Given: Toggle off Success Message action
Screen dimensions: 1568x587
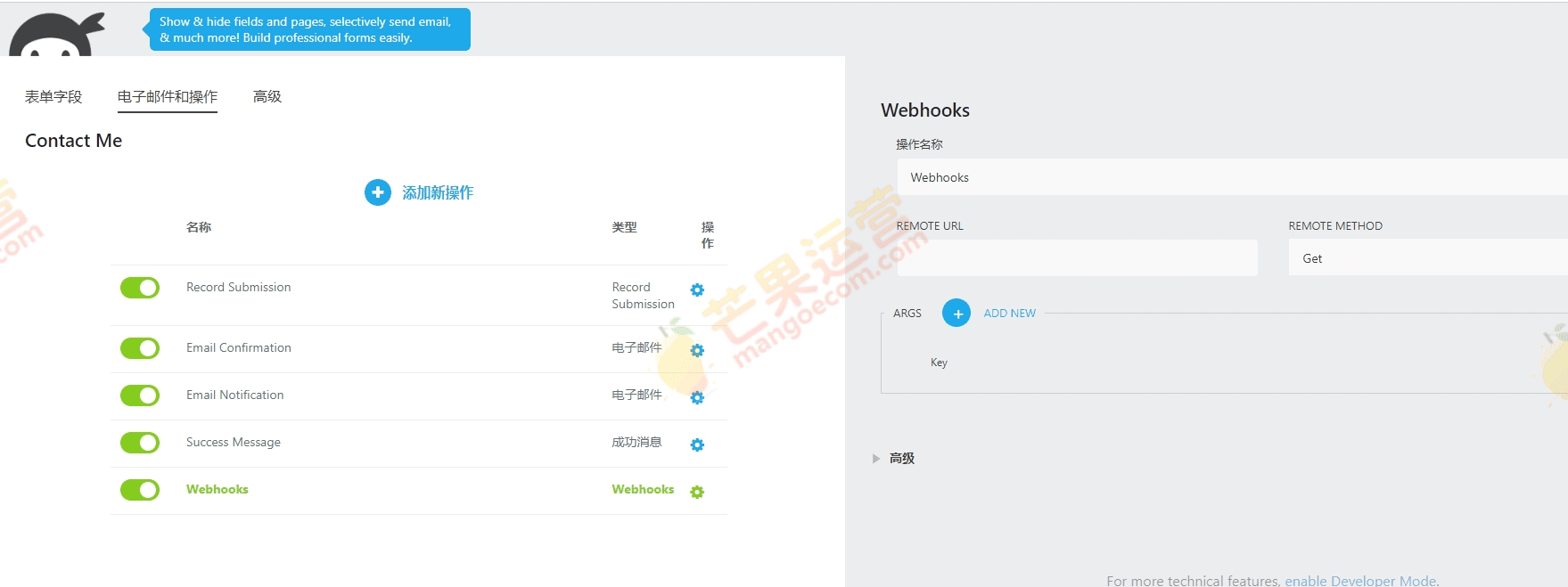Looking at the screenshot, I should point(140,443).
